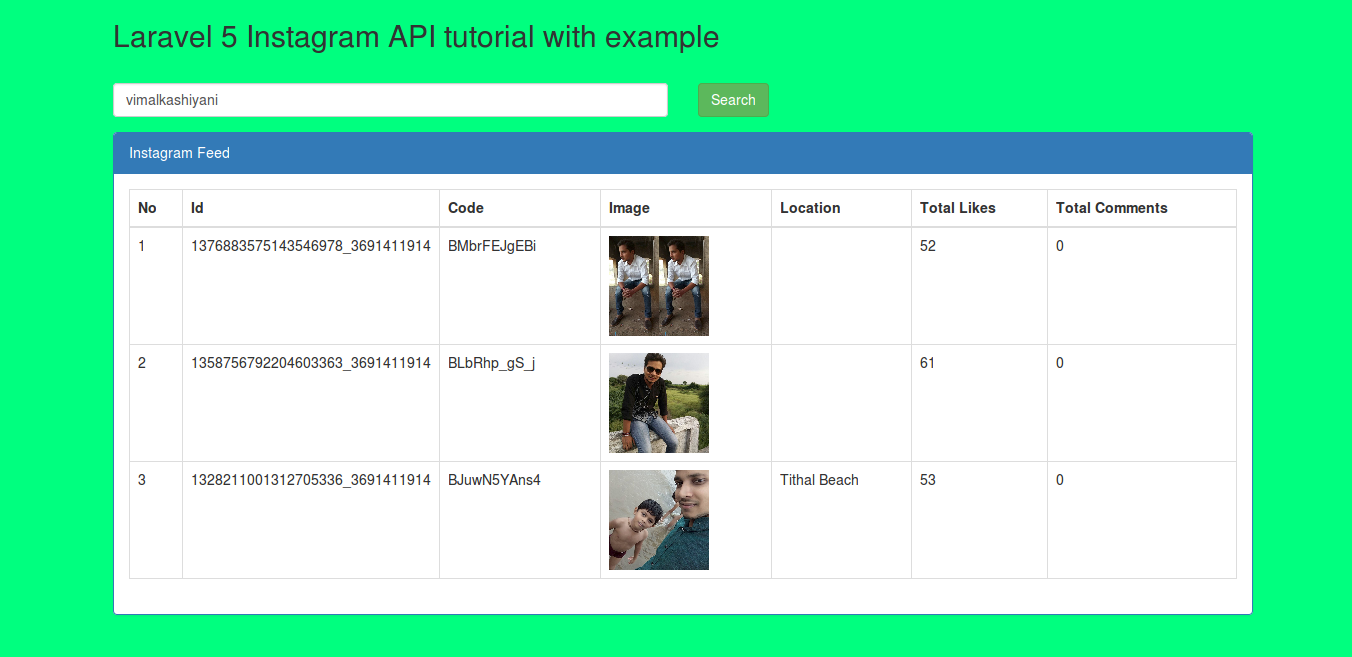Focus the username search field containing vimalkashiyani
This screenshot has width=1352, height=657.
(390, 100)
